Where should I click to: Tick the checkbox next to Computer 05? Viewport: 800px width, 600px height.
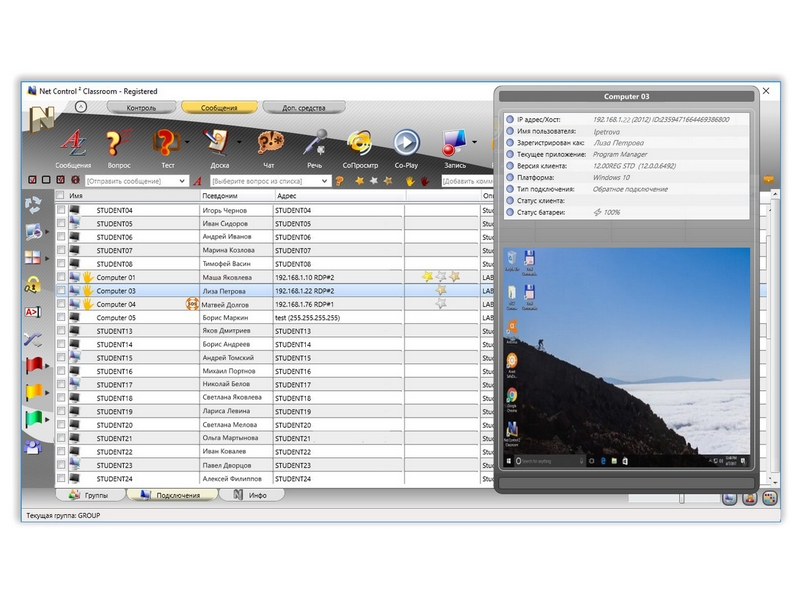[x=61, y=317]
